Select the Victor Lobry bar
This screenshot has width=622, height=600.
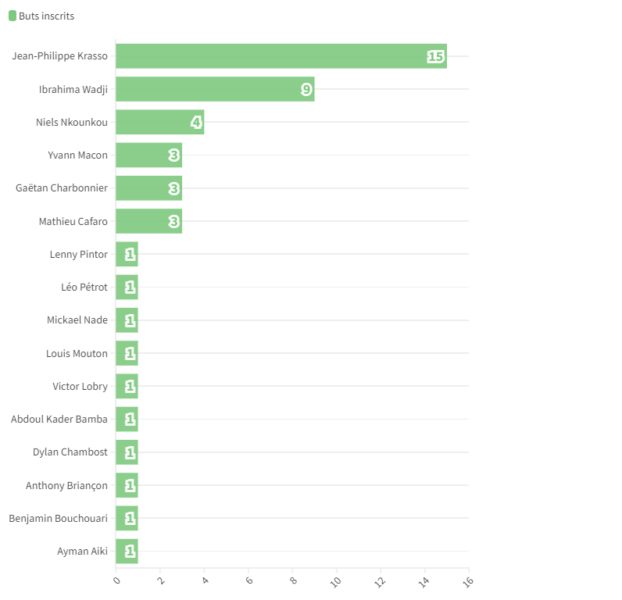point(127,386)
